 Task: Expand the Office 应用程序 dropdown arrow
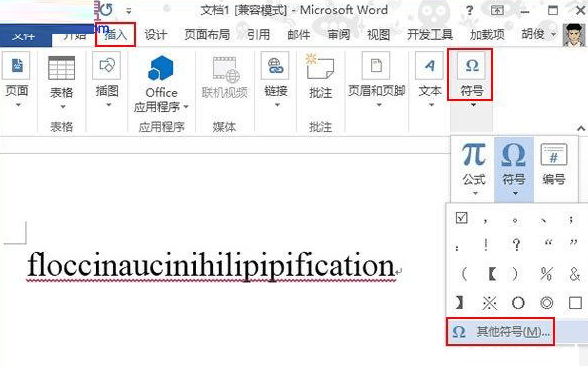click(186, 107)
